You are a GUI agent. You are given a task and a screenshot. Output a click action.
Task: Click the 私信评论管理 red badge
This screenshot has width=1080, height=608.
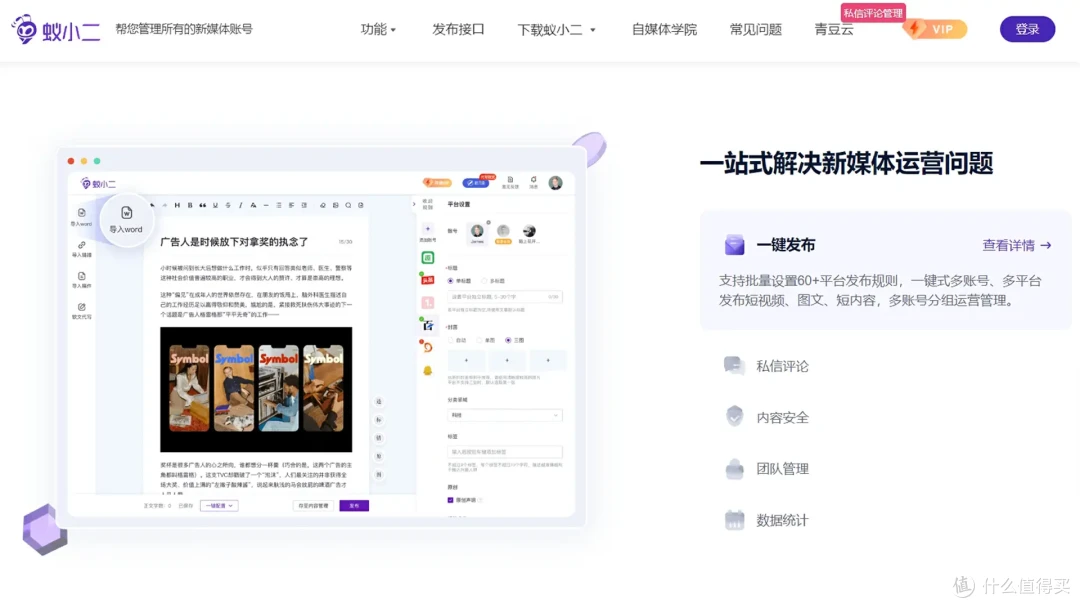873,13
